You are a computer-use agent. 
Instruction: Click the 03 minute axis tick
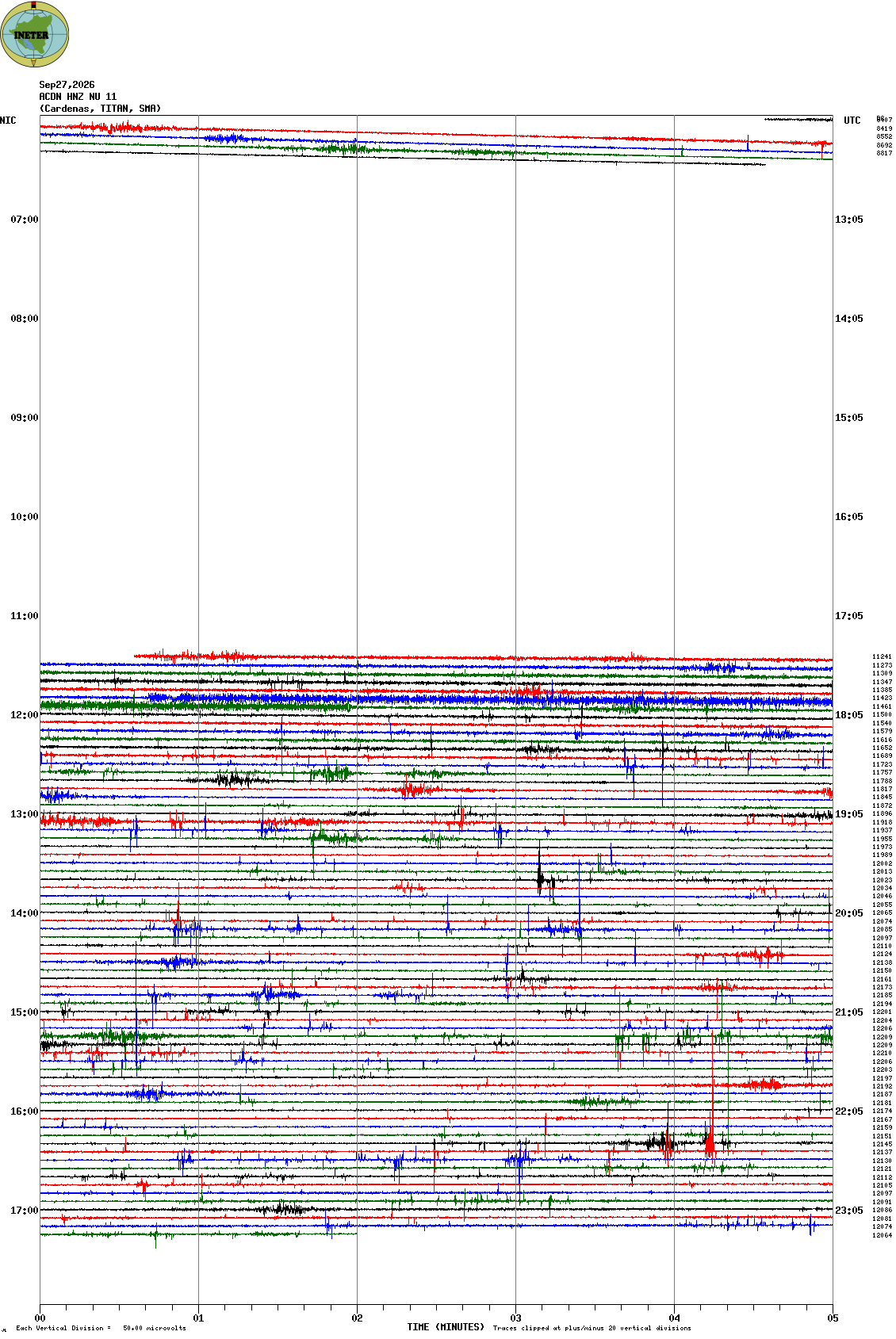click(515, 1318)
